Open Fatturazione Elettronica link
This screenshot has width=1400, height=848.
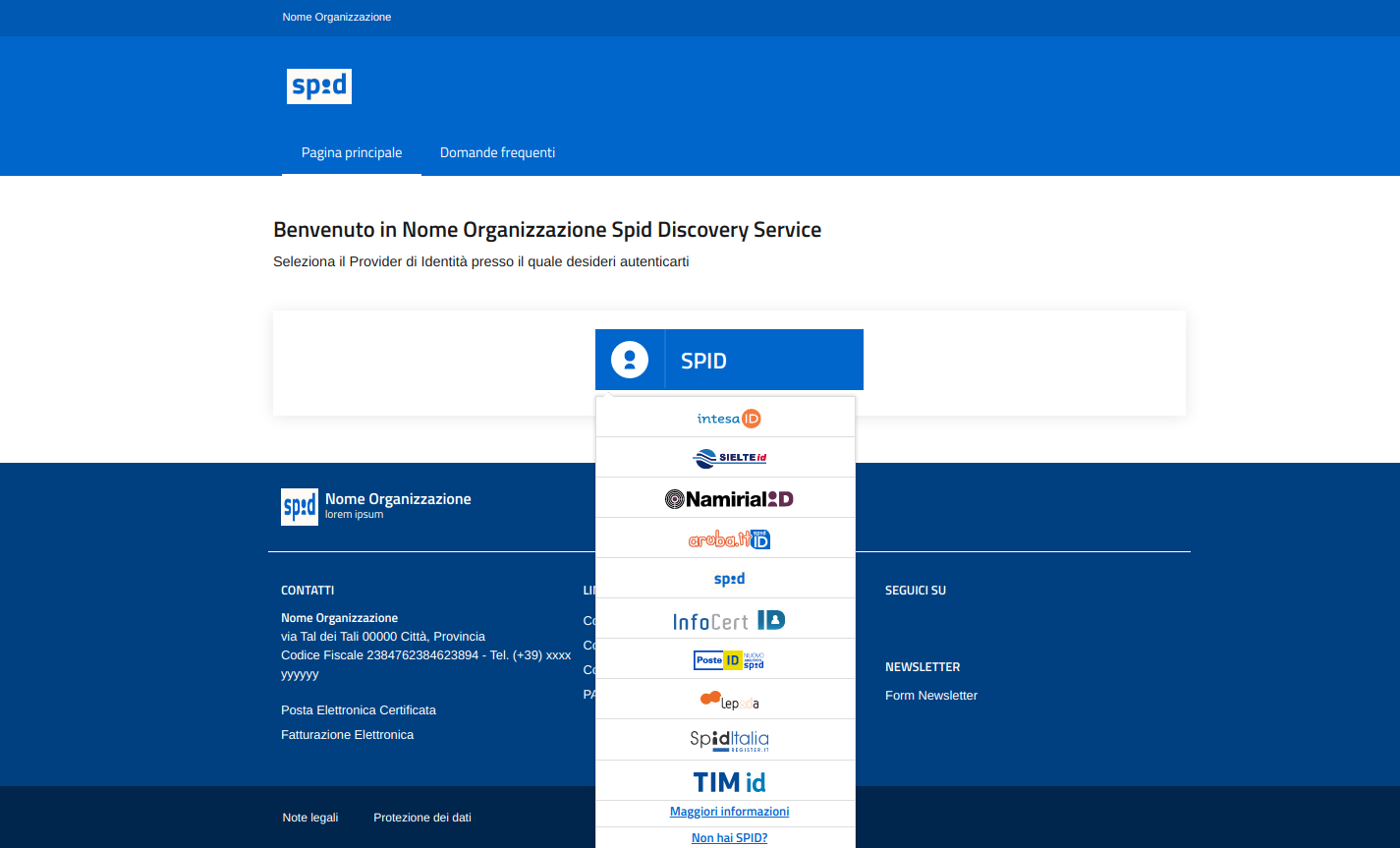point(347,734)
